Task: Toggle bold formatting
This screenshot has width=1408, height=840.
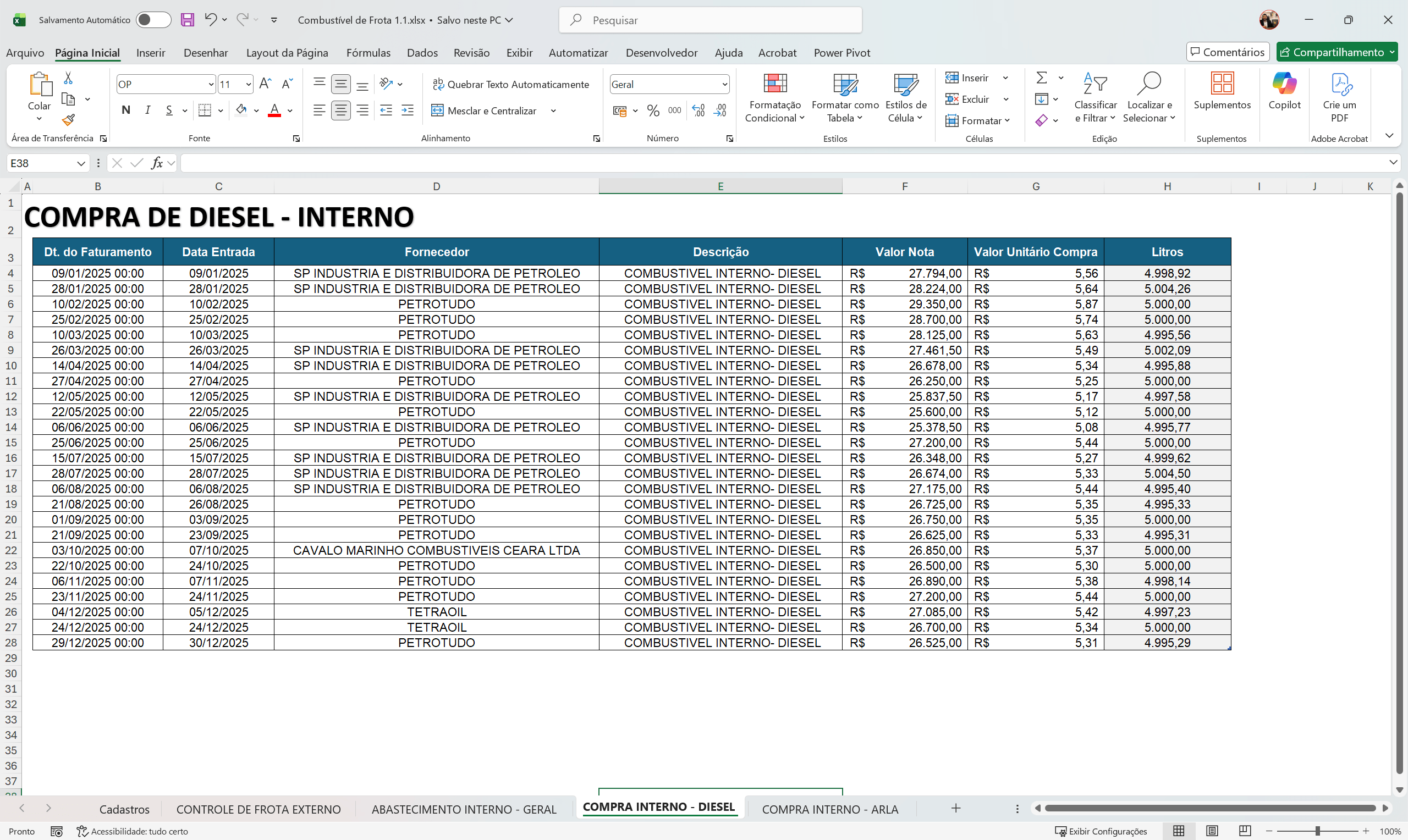Action: [x=126, y=110]
